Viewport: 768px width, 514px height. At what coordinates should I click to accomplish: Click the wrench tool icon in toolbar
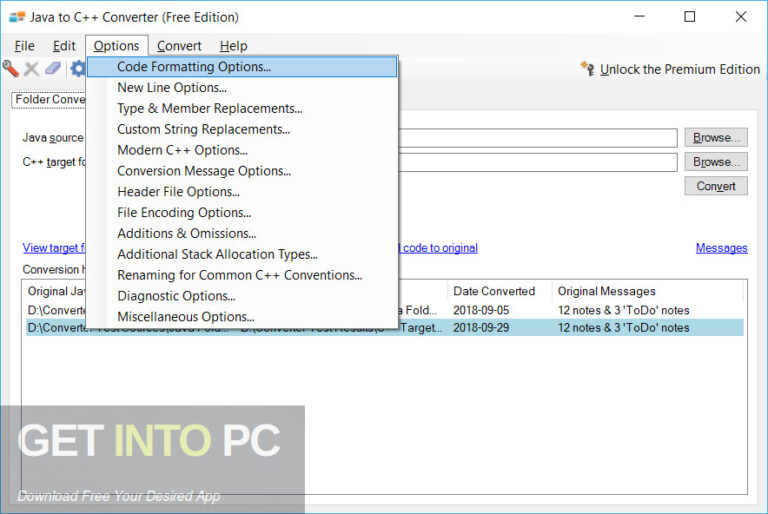pos(10,69)
